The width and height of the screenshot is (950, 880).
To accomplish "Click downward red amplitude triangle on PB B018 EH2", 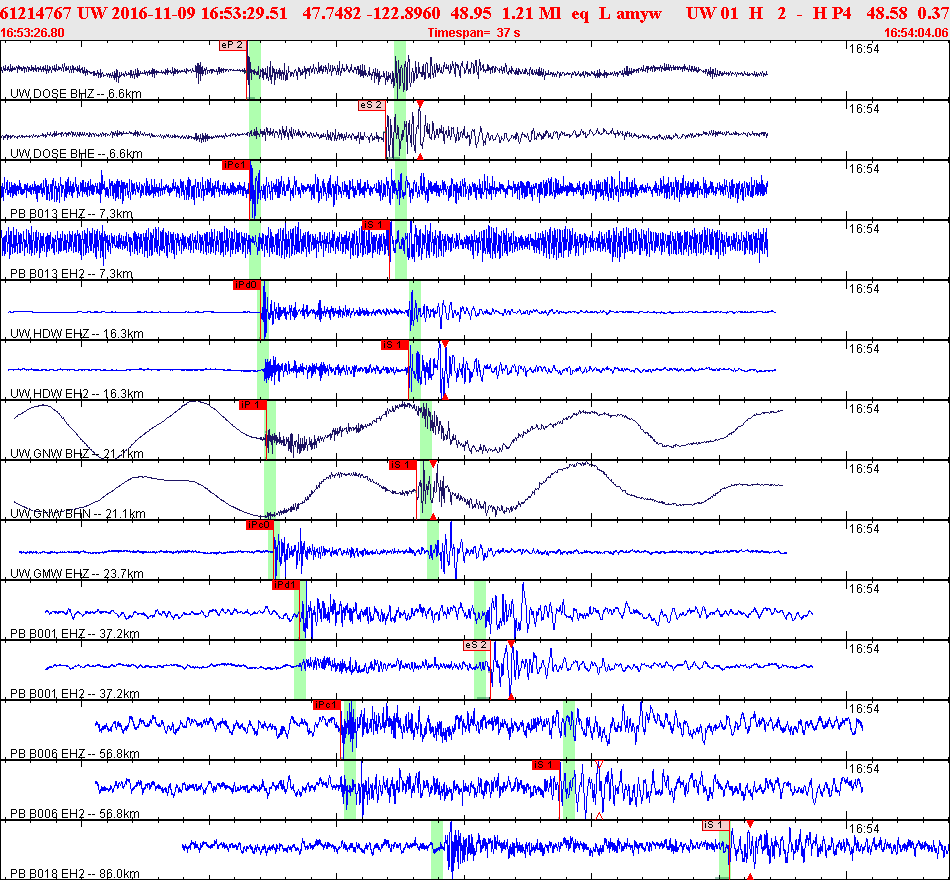I will 749,824.
